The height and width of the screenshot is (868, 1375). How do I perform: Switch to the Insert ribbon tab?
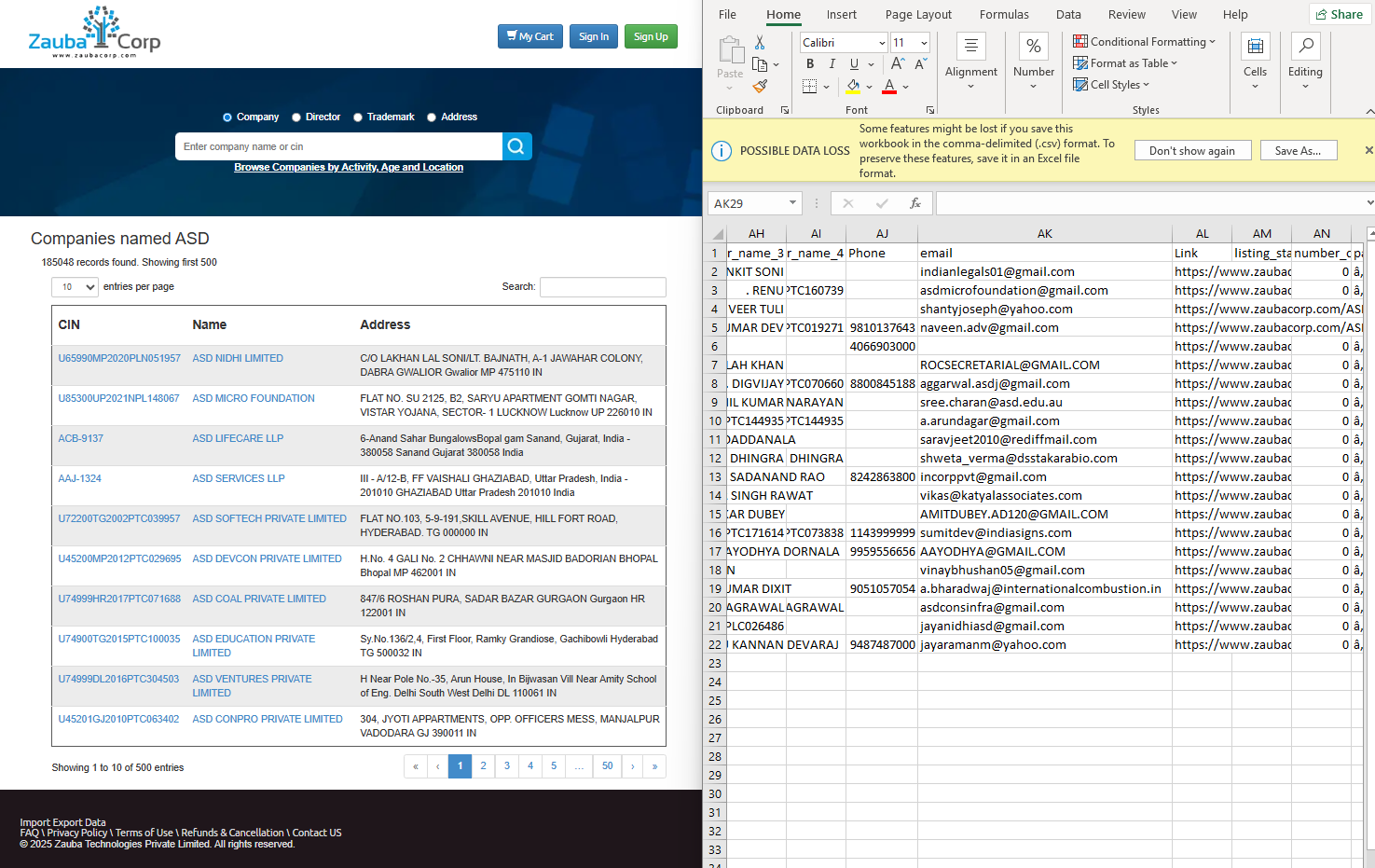point(841,14)
